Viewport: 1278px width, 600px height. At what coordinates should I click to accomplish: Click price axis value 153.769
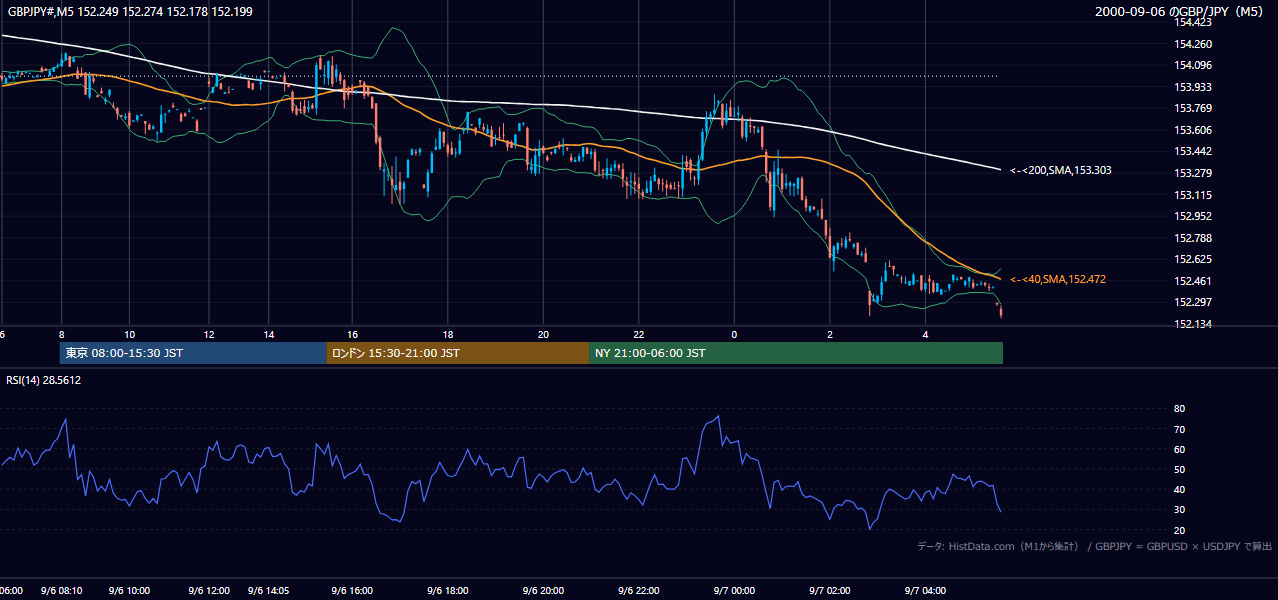[x=1193, y=109]
